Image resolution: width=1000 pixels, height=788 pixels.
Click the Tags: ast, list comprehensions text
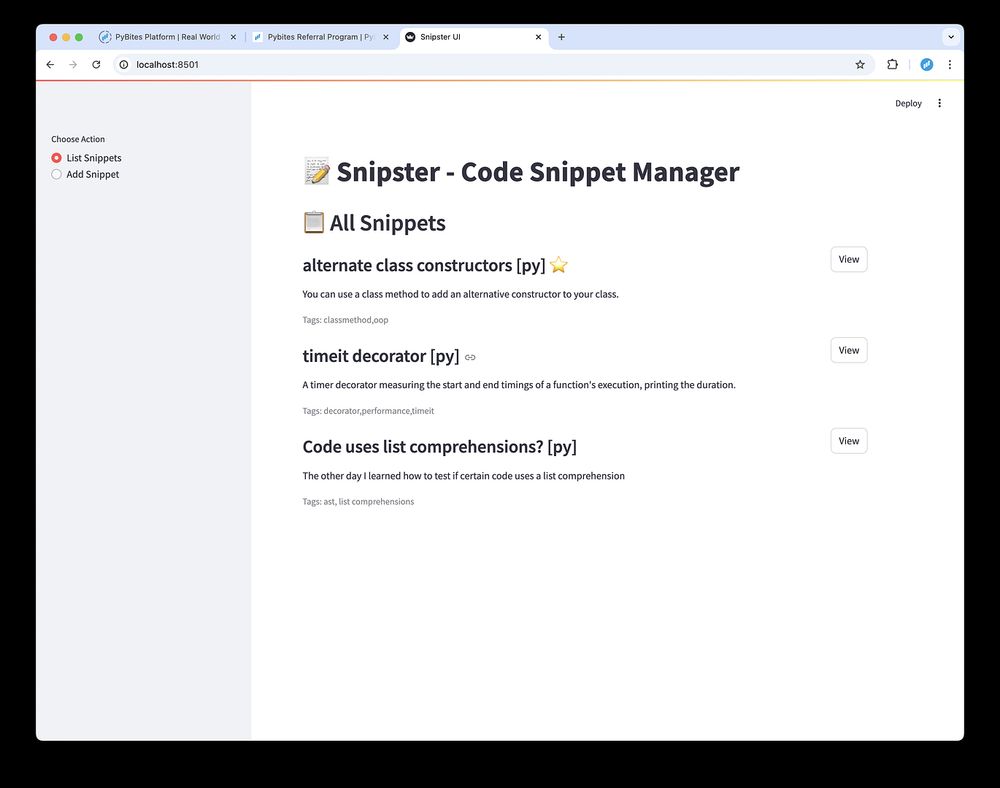[358, 502]
